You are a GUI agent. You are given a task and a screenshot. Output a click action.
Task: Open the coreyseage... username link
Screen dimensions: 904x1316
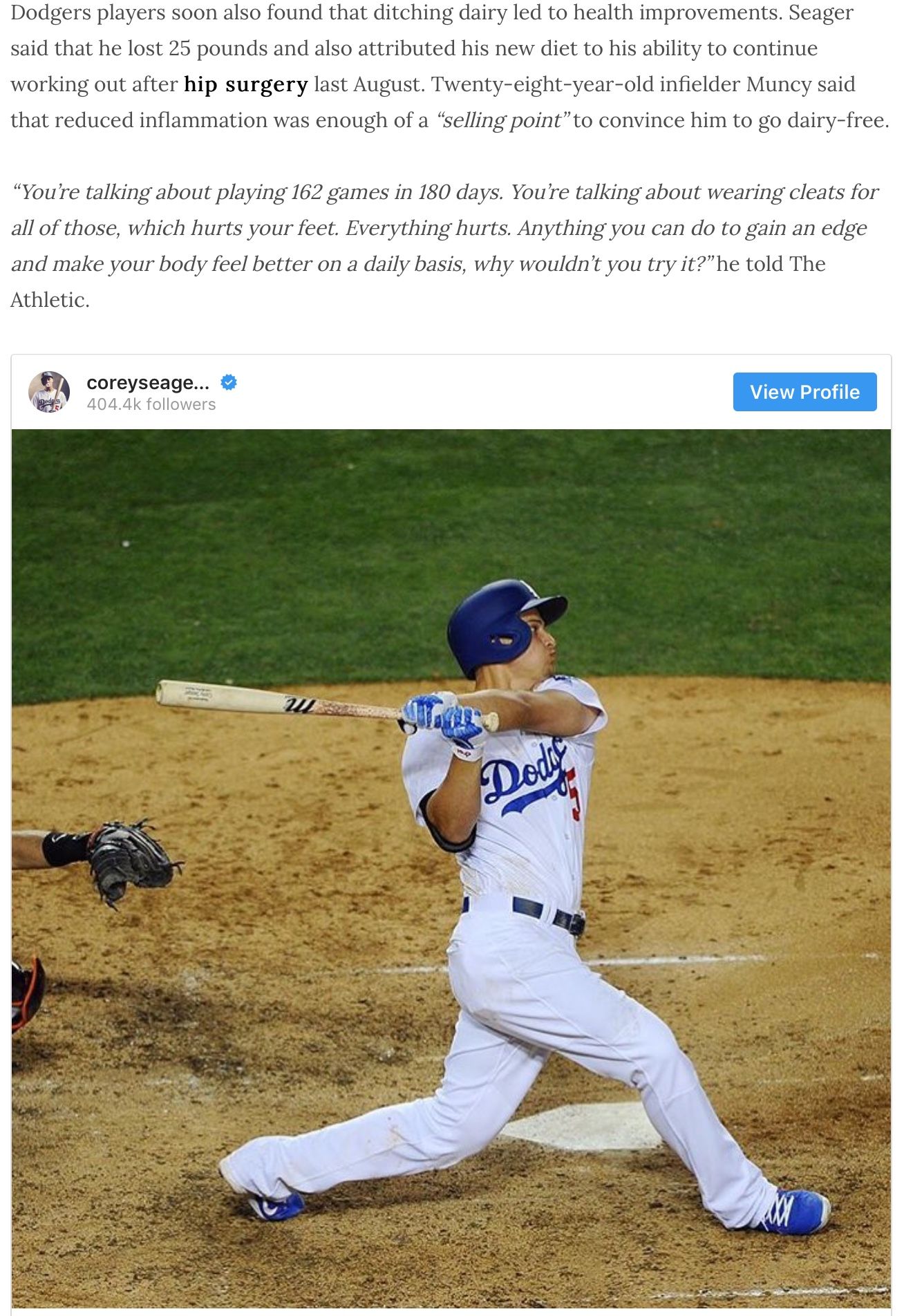[148, 382]
